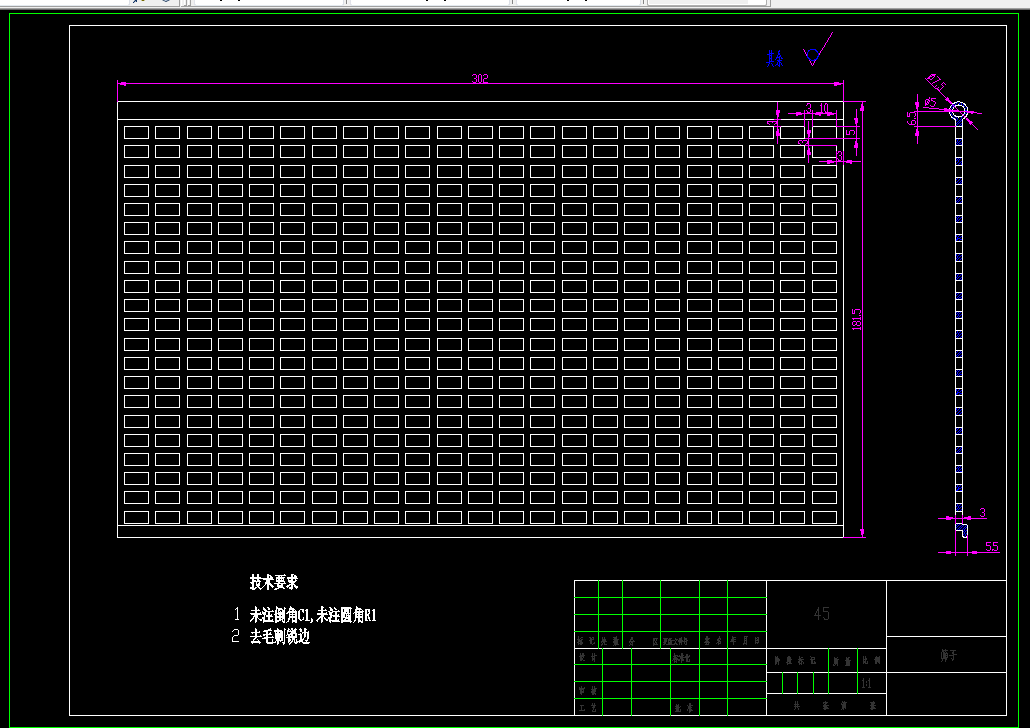Select the 工艺 cell in title block
Image resolution: width=1030 pixels, height=728 pixels.
[588, 708]
